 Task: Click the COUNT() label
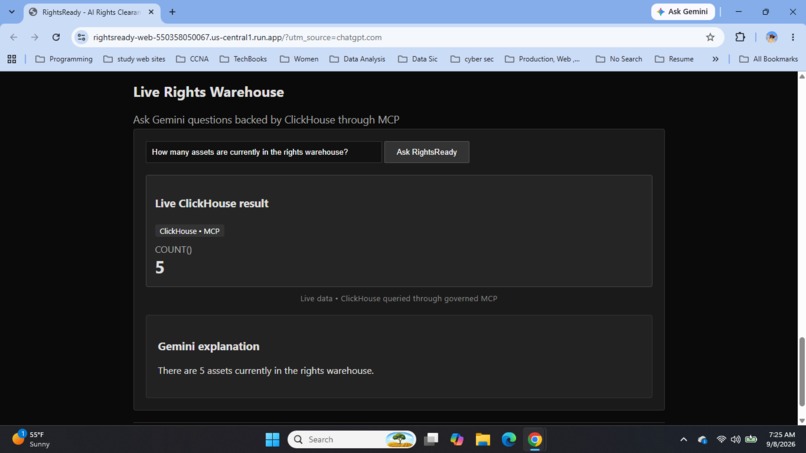coord(173,250)
